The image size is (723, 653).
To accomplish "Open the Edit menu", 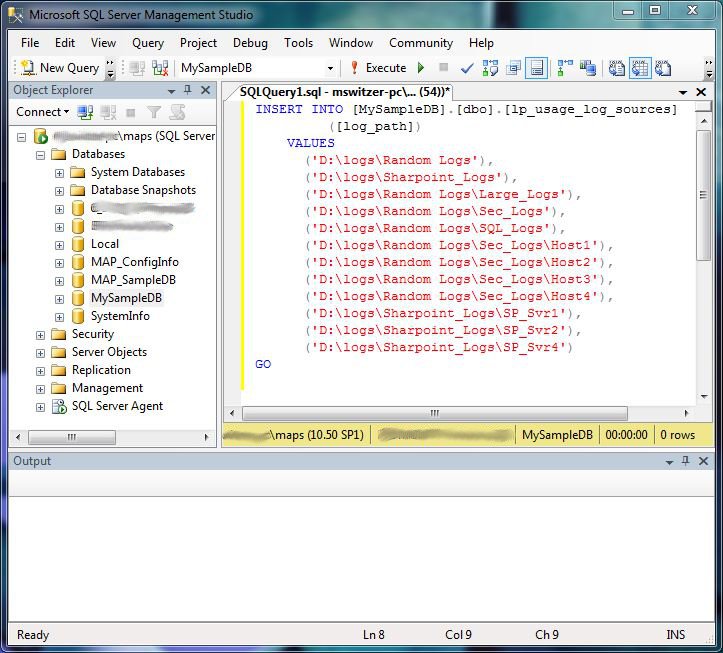I will point(65,43).
